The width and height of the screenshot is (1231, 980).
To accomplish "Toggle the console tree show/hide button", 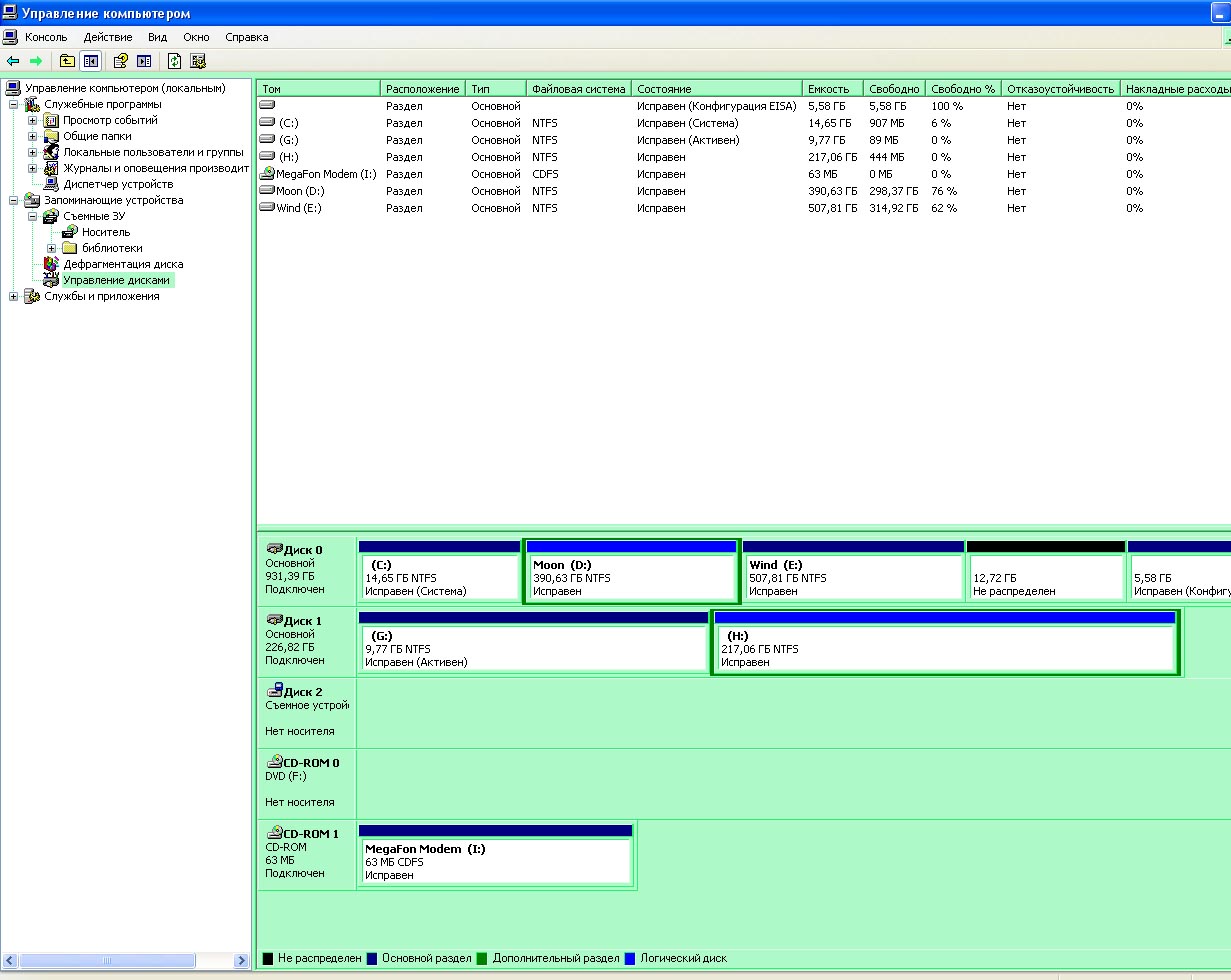I will click(91, 61).
